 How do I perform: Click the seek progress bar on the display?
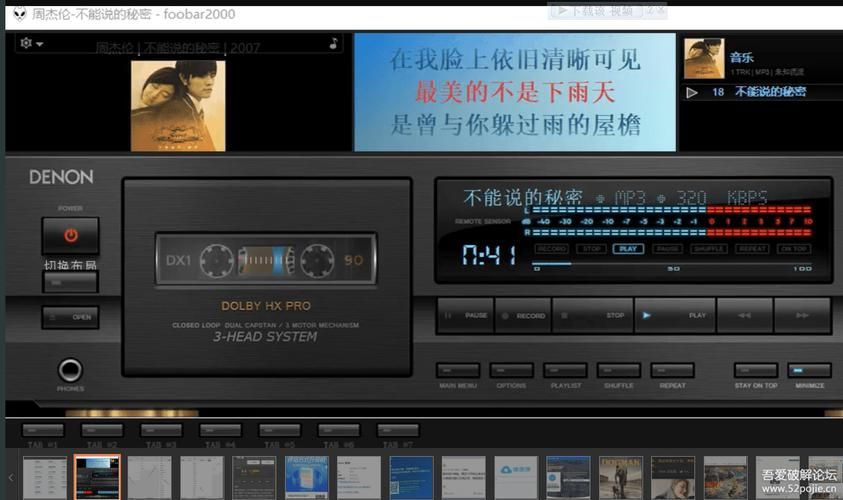tap(672, 263)
